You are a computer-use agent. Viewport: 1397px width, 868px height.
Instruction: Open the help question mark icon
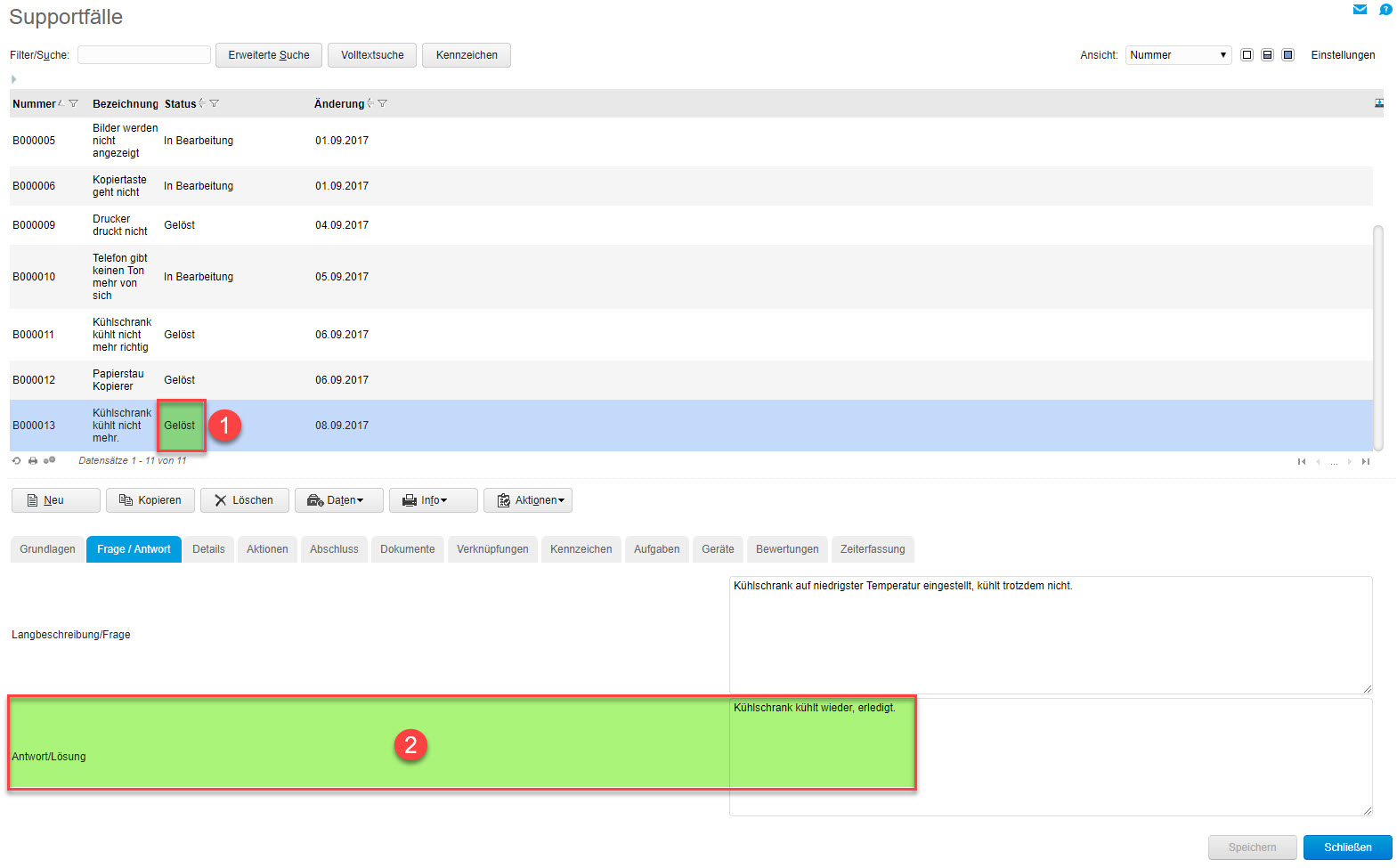(1385, 10)
